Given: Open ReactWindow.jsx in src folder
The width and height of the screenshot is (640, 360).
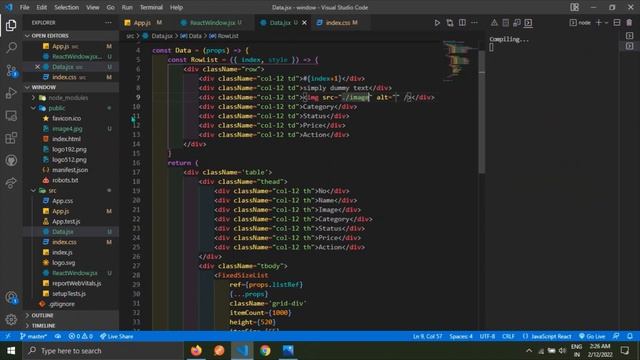Looking at the screenshot, I should 75,273.
